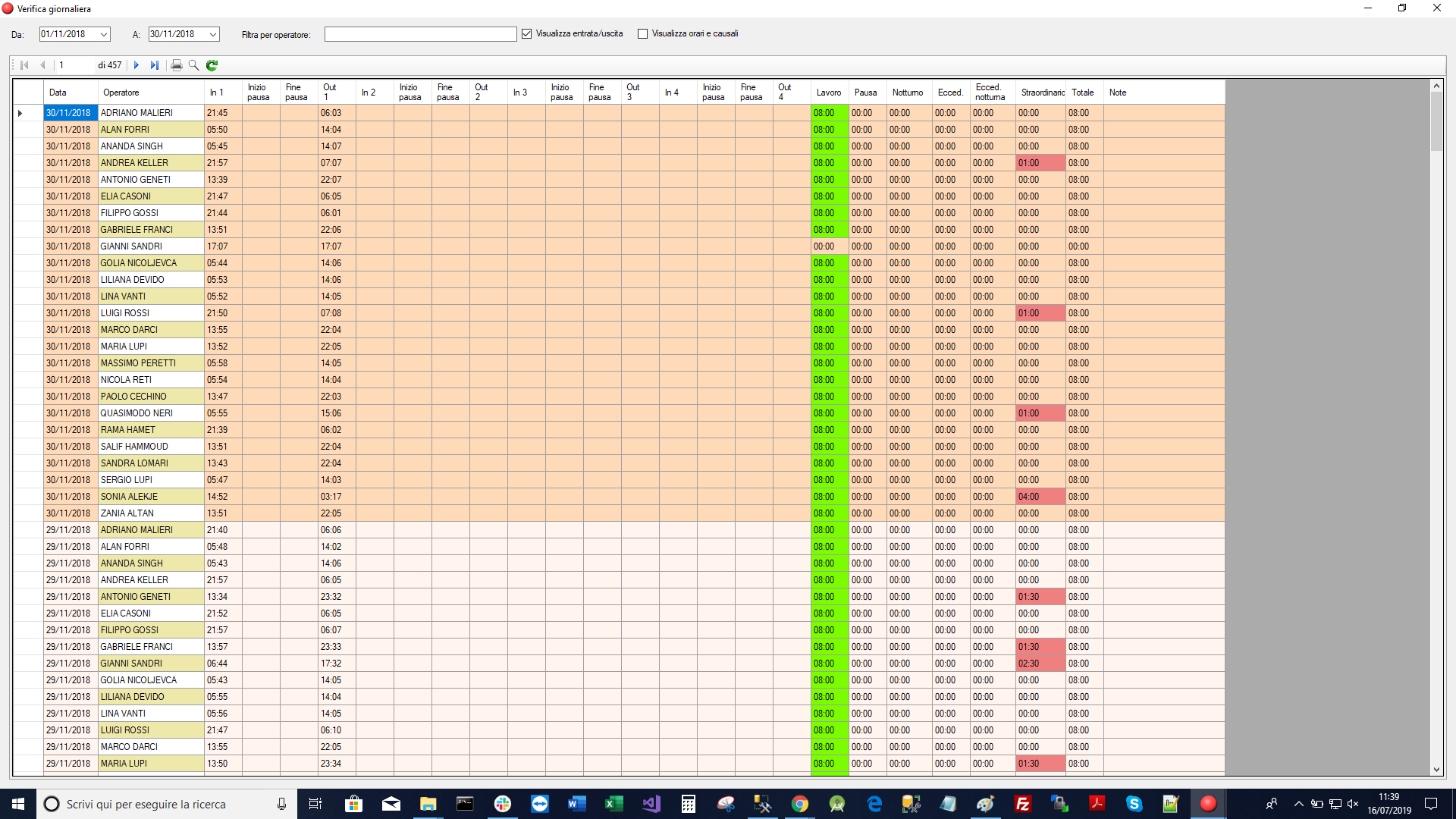Image resolution: width=1456 pixels, height=819 pixels.
Task: Select ANDREA KELLER on 30/11/2018
Action: pyautogui.click(x=151, y=163)
